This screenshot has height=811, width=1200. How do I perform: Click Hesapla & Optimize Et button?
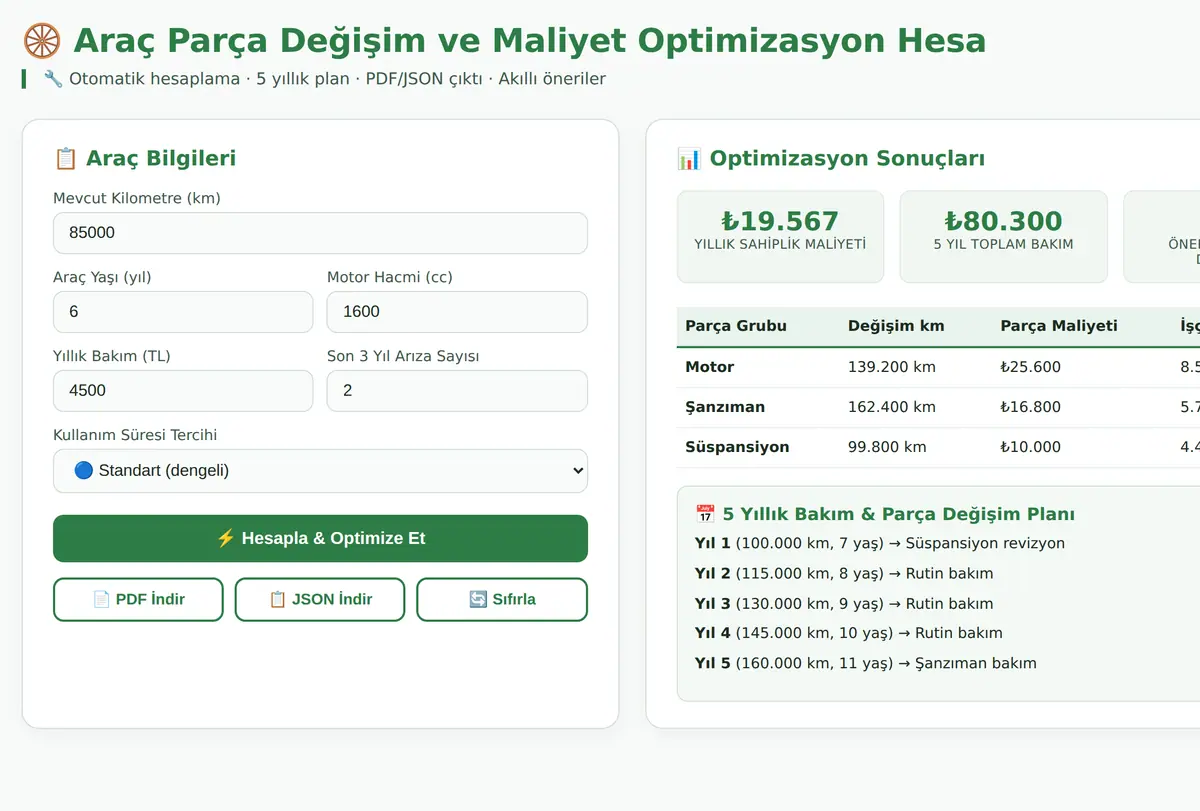click(x=320, y=538)
